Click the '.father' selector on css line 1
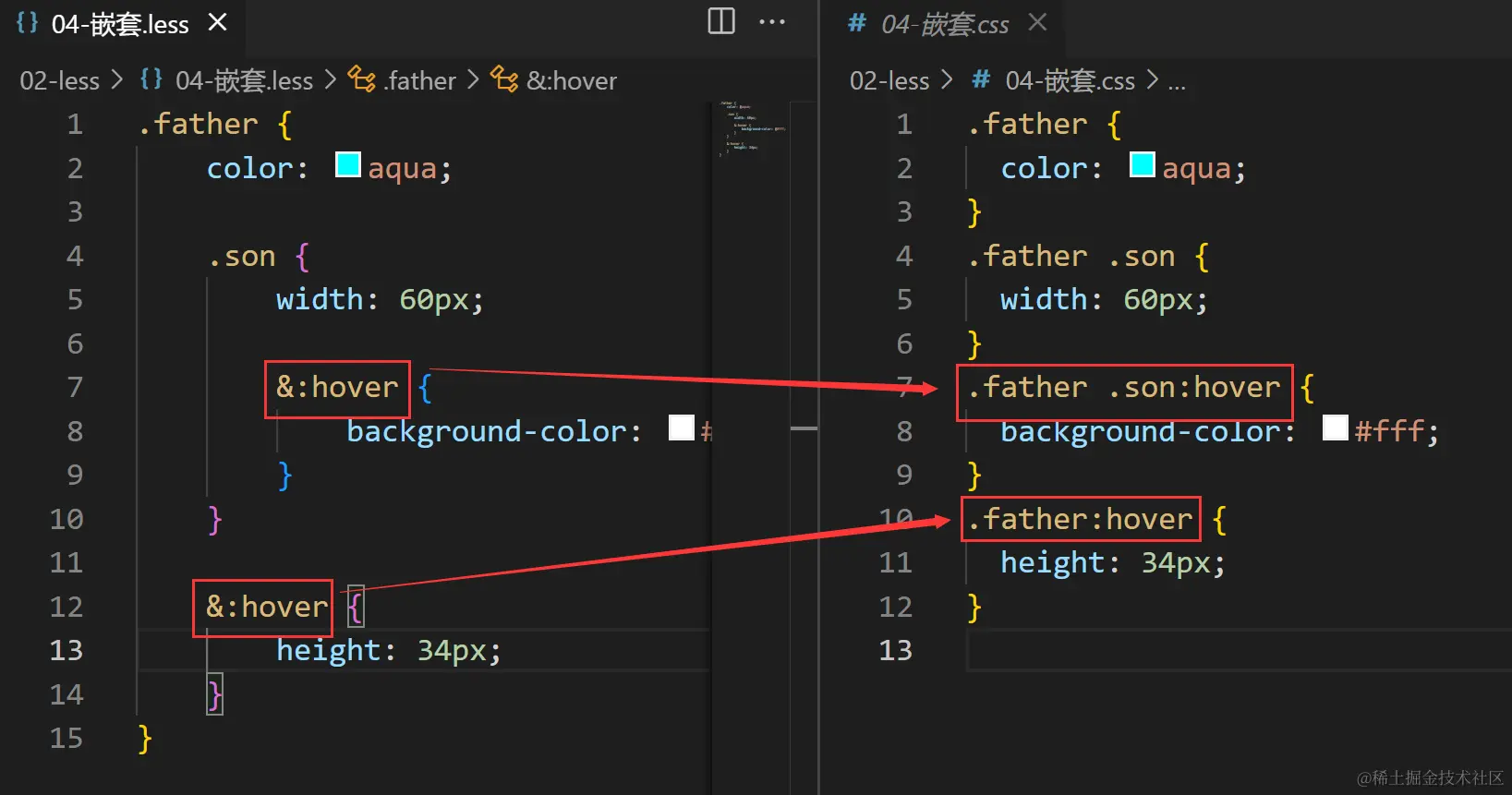The width and height of the screenshot is (1512, 795). coord(1027,125)
